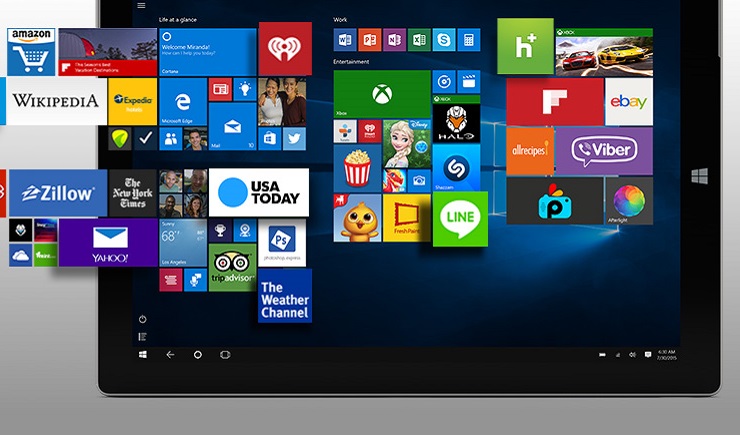Open the Shazam tile

point(456,168)
